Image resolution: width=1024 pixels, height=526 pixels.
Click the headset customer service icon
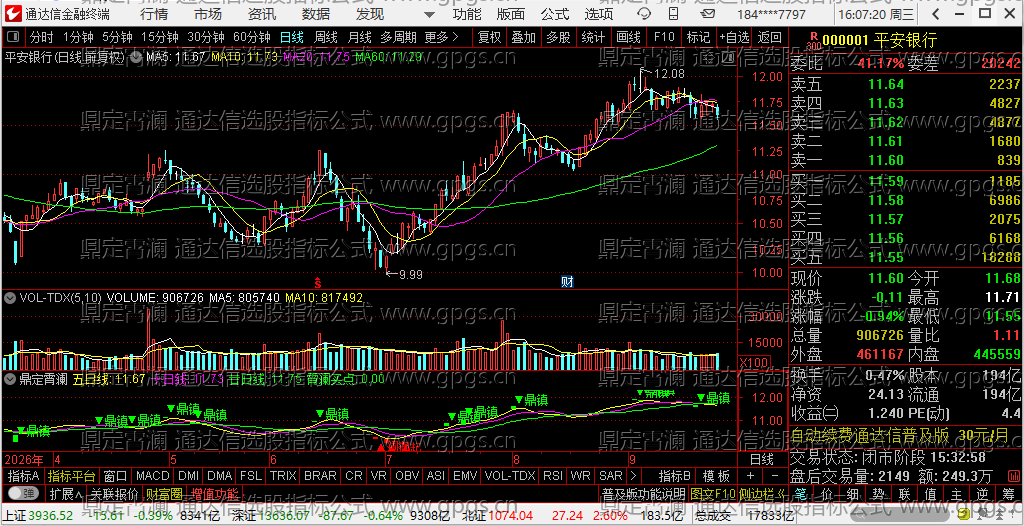[644, 14]
